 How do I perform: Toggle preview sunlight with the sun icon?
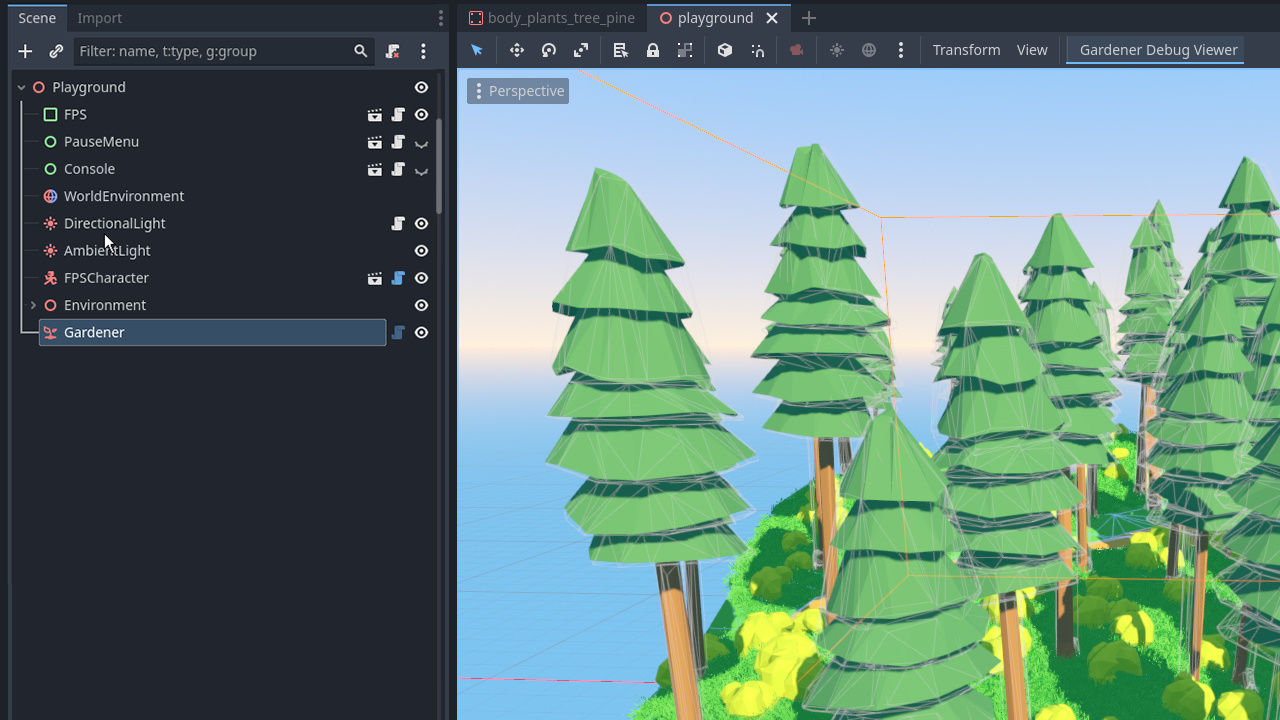tap(836, 49)
